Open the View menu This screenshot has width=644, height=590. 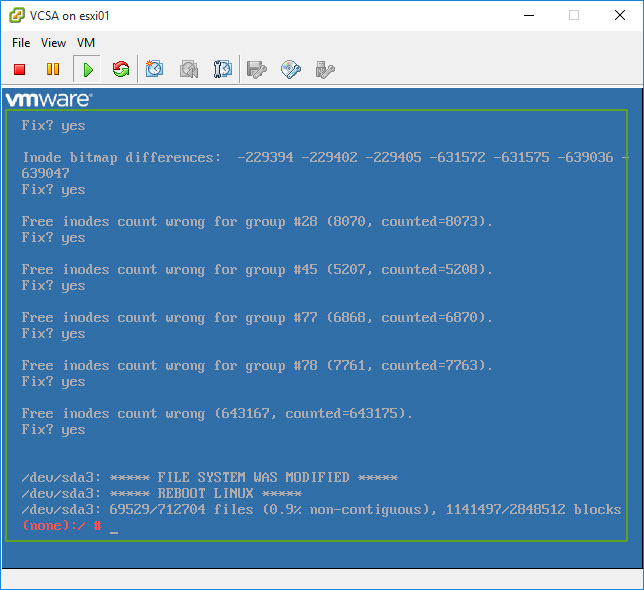tap(54, 43)
